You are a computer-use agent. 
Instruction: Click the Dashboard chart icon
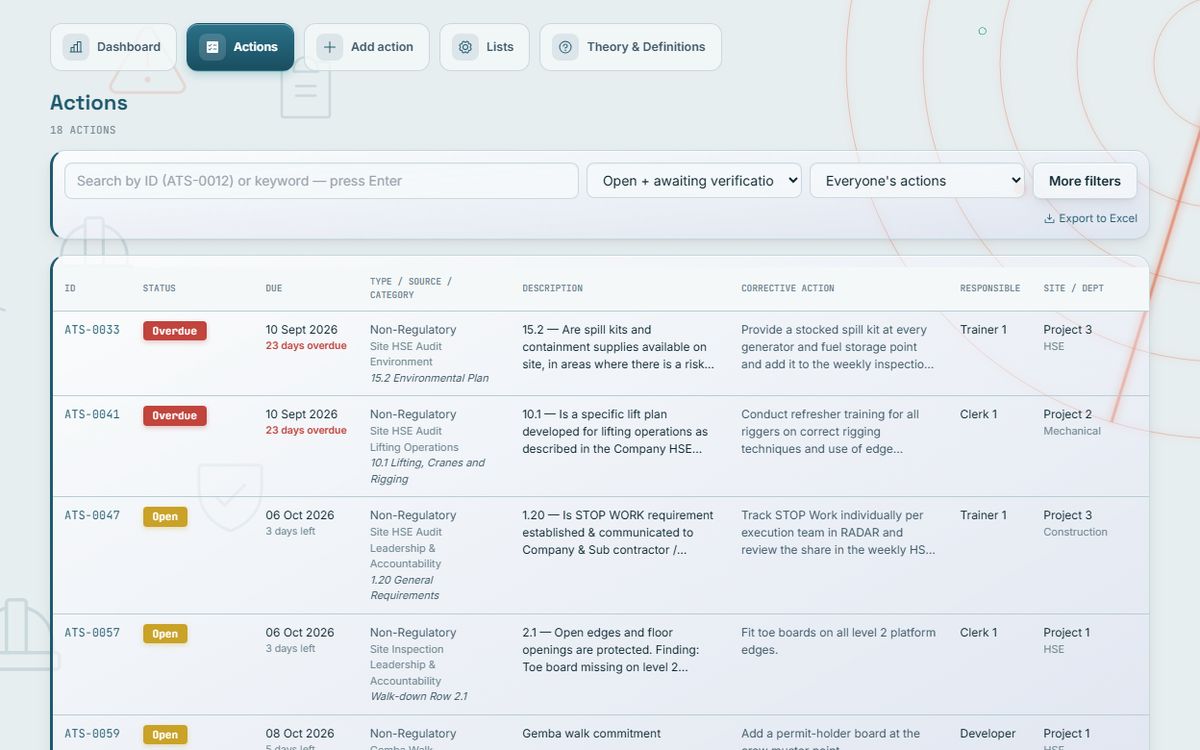pyautogui.click(x=76, y=47)
